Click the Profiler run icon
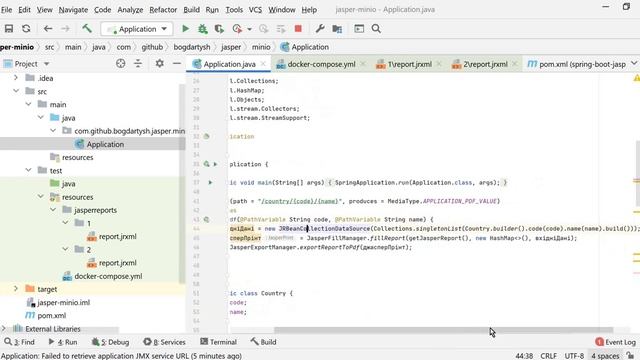Viewport: 640px width, 360px height. 237,29
